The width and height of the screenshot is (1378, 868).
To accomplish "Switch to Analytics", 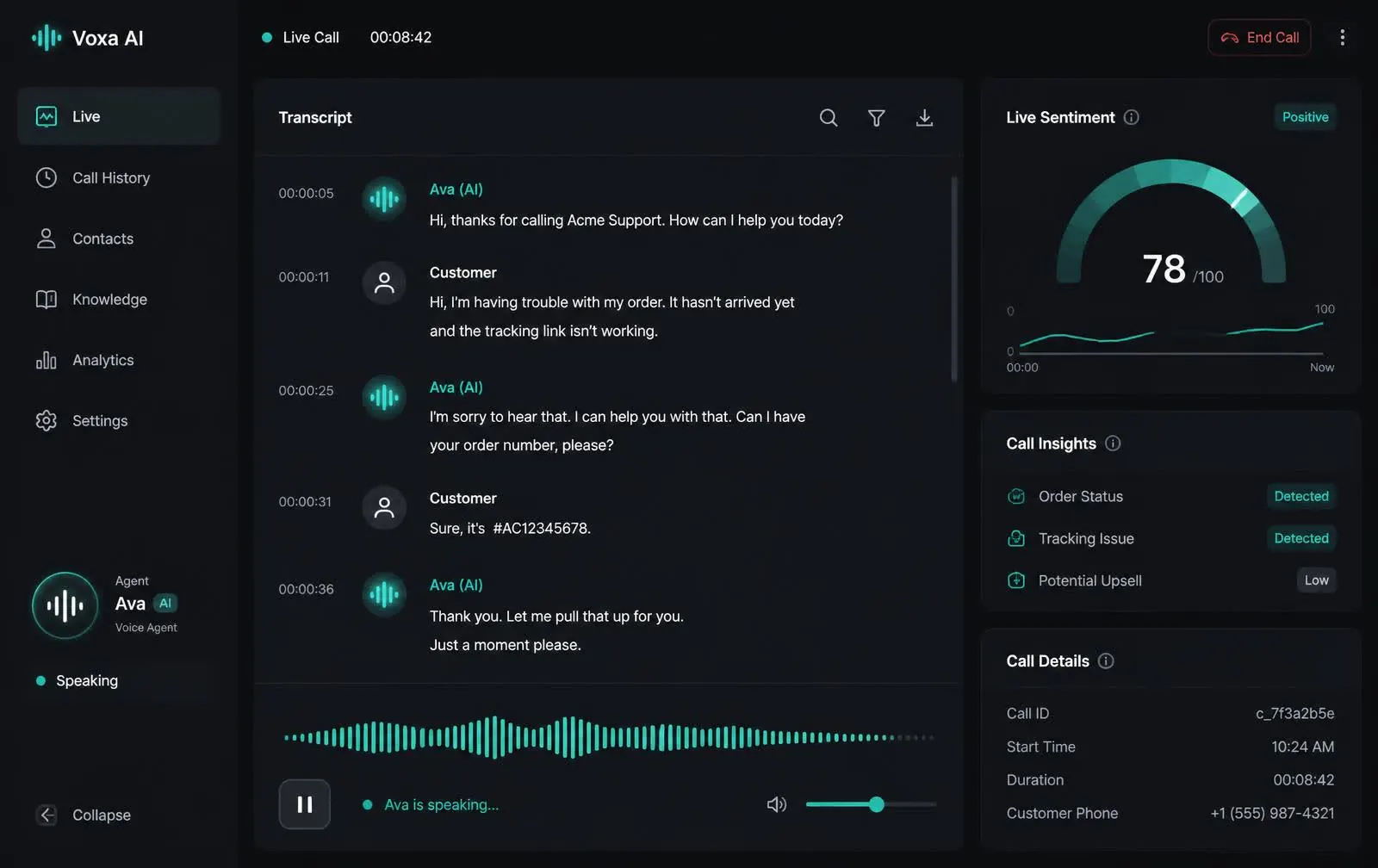I will [119, 360].
